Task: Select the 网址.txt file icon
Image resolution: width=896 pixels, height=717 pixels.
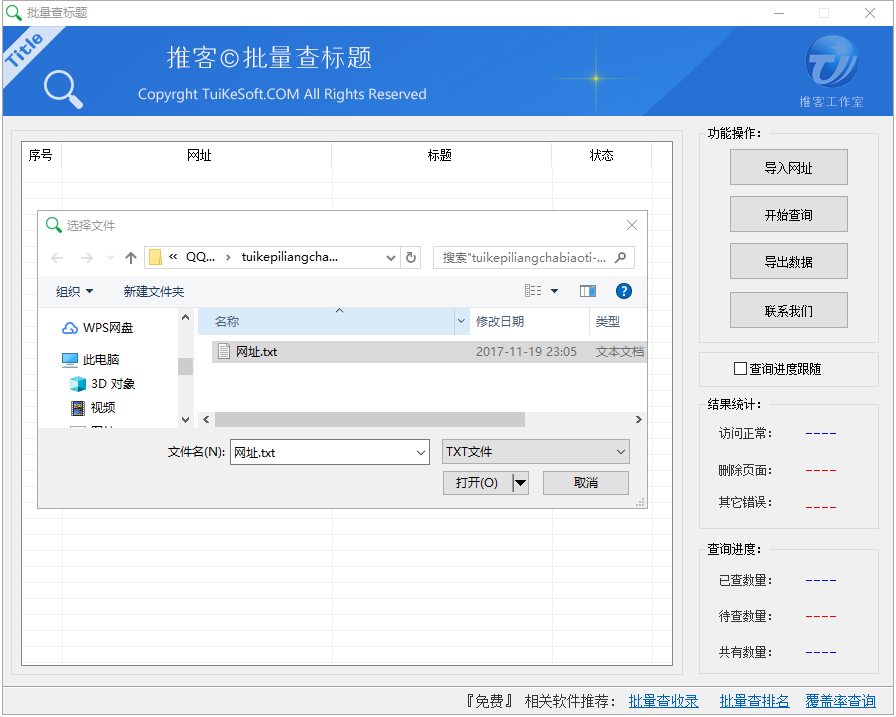Action: click(224, 352)
